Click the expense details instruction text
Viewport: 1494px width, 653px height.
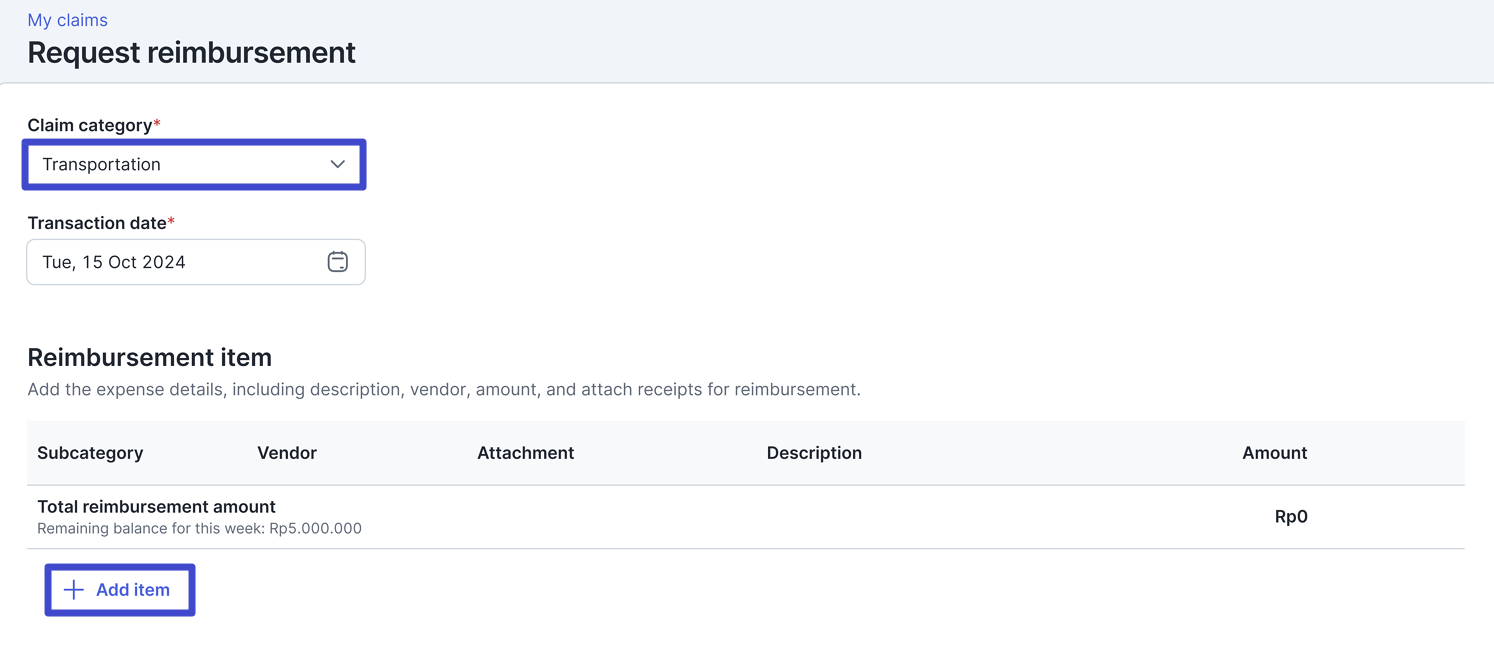tap(444, 389)
